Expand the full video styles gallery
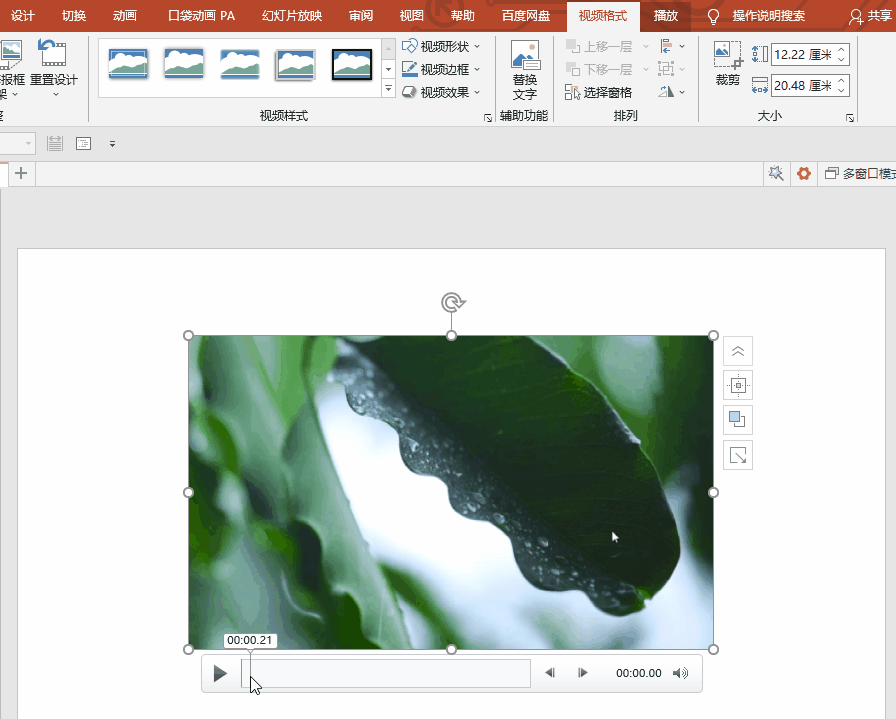The height and width of the screenshot is (719, 896). pyautogui.click(x=389, y=88)
